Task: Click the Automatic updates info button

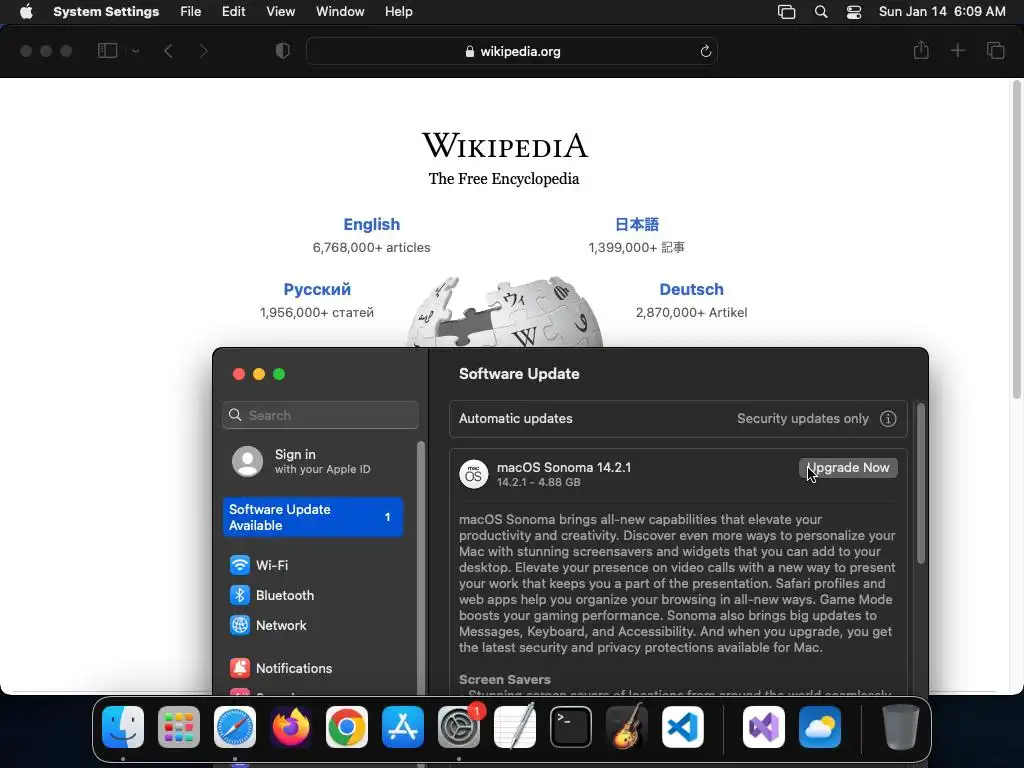Action: coord(888,419)
